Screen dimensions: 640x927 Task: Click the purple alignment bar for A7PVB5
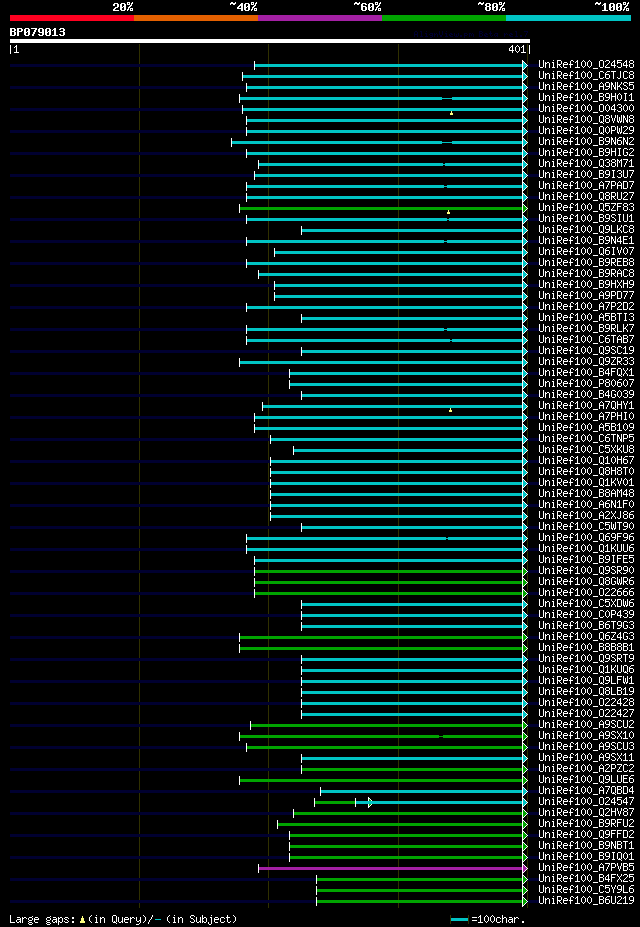pyautogui.click(x=391, y=868)
